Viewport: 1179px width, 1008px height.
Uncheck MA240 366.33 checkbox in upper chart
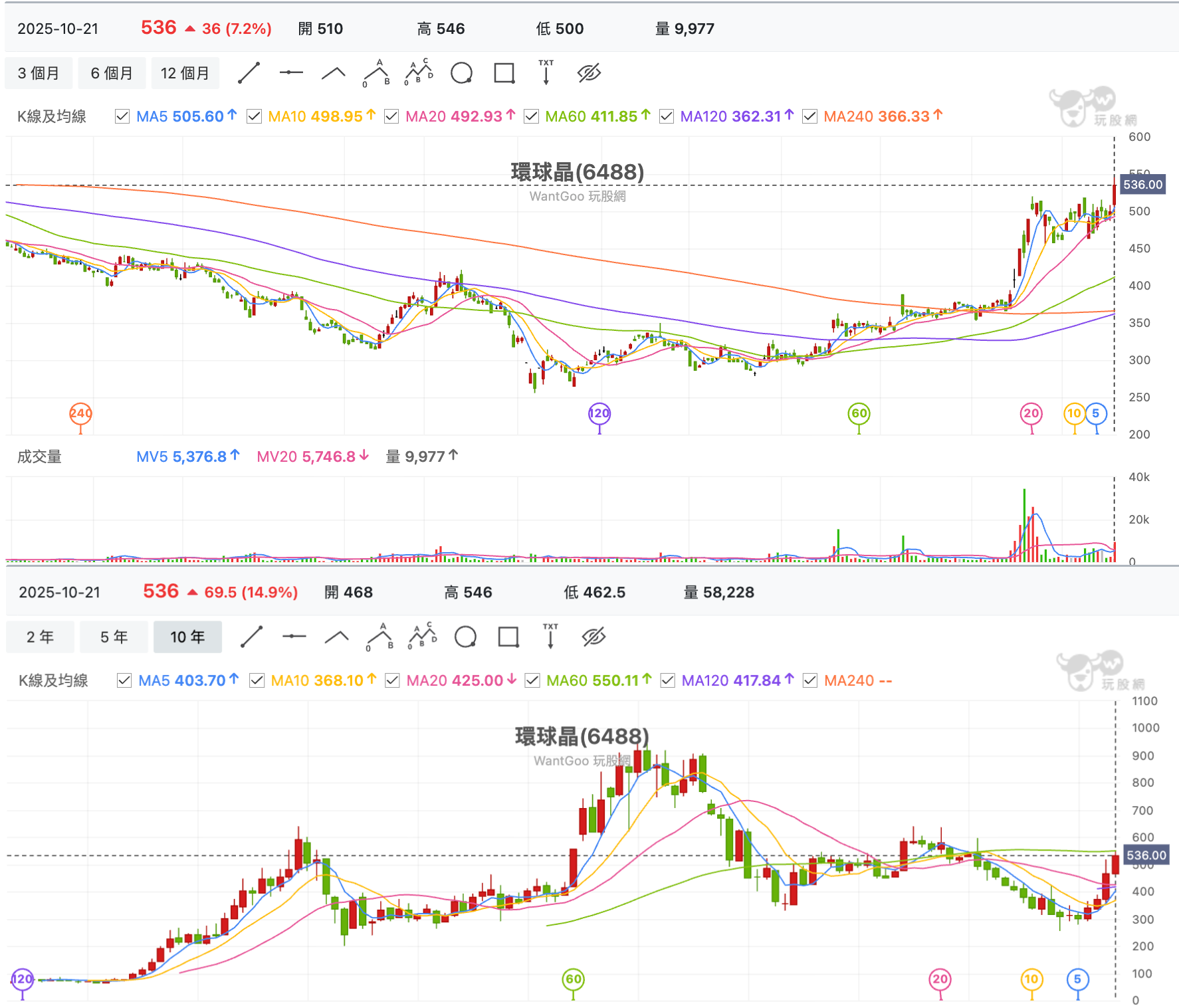(x=809, y=116)
